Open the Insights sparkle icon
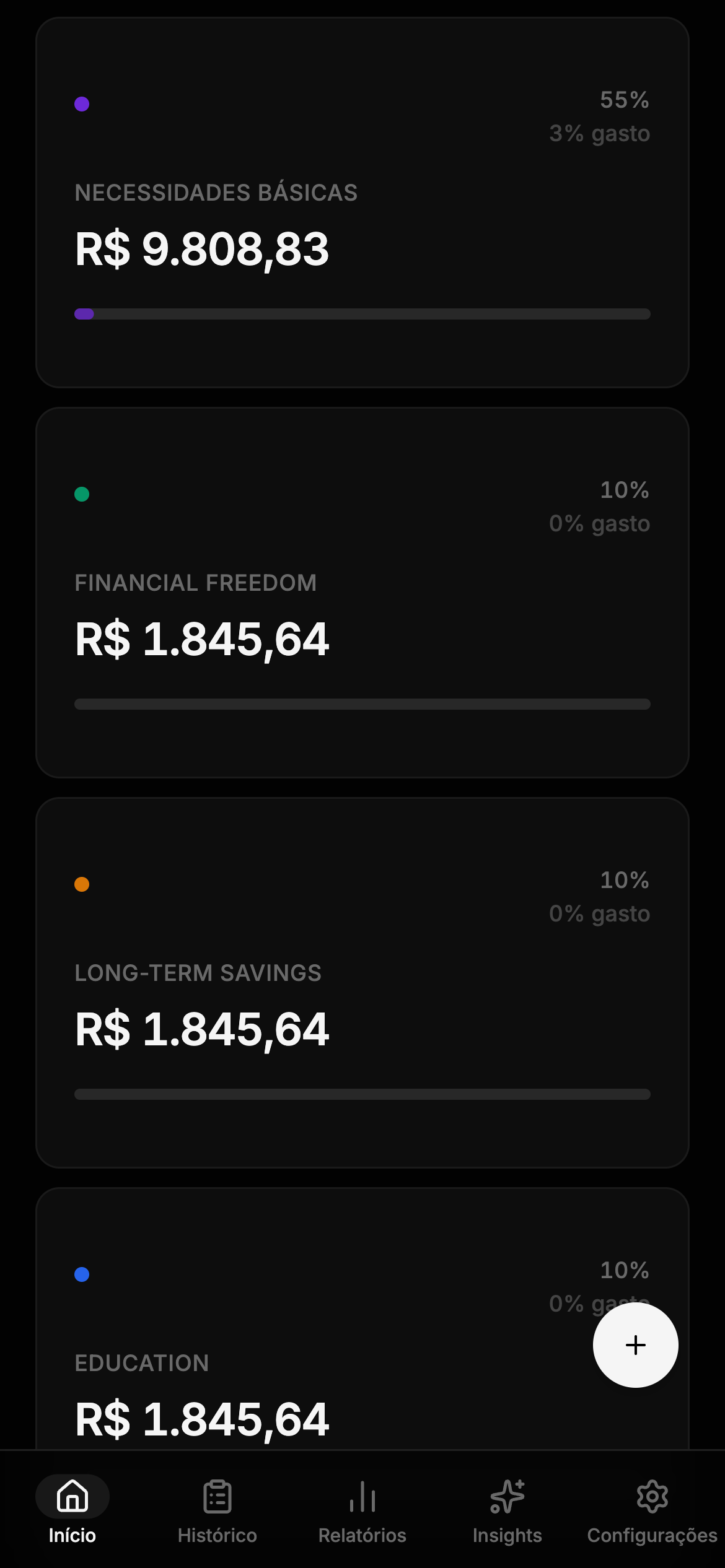Viewport: 725px width, 1568px height. pos(507,1496)
